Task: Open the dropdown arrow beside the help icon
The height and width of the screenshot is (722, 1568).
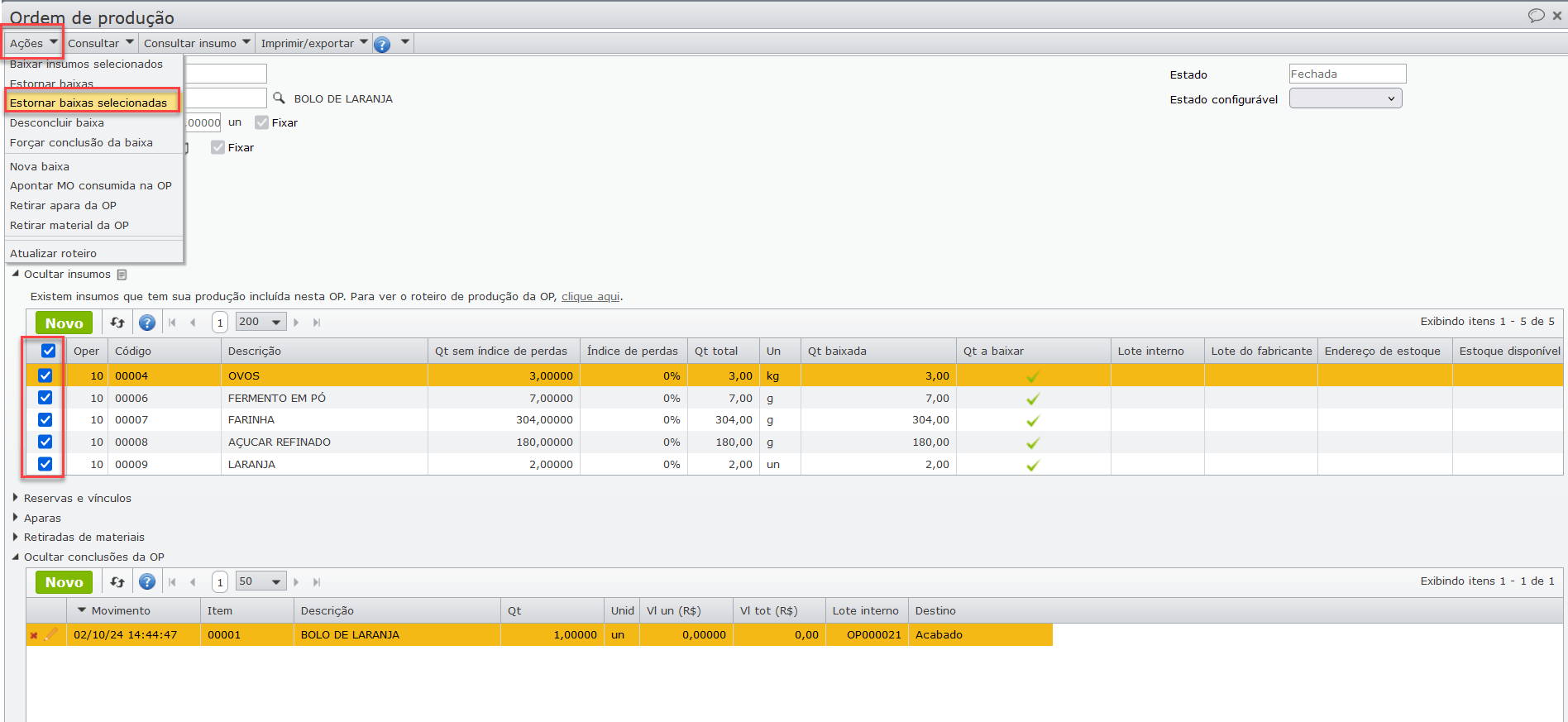Action: point(405,42)
